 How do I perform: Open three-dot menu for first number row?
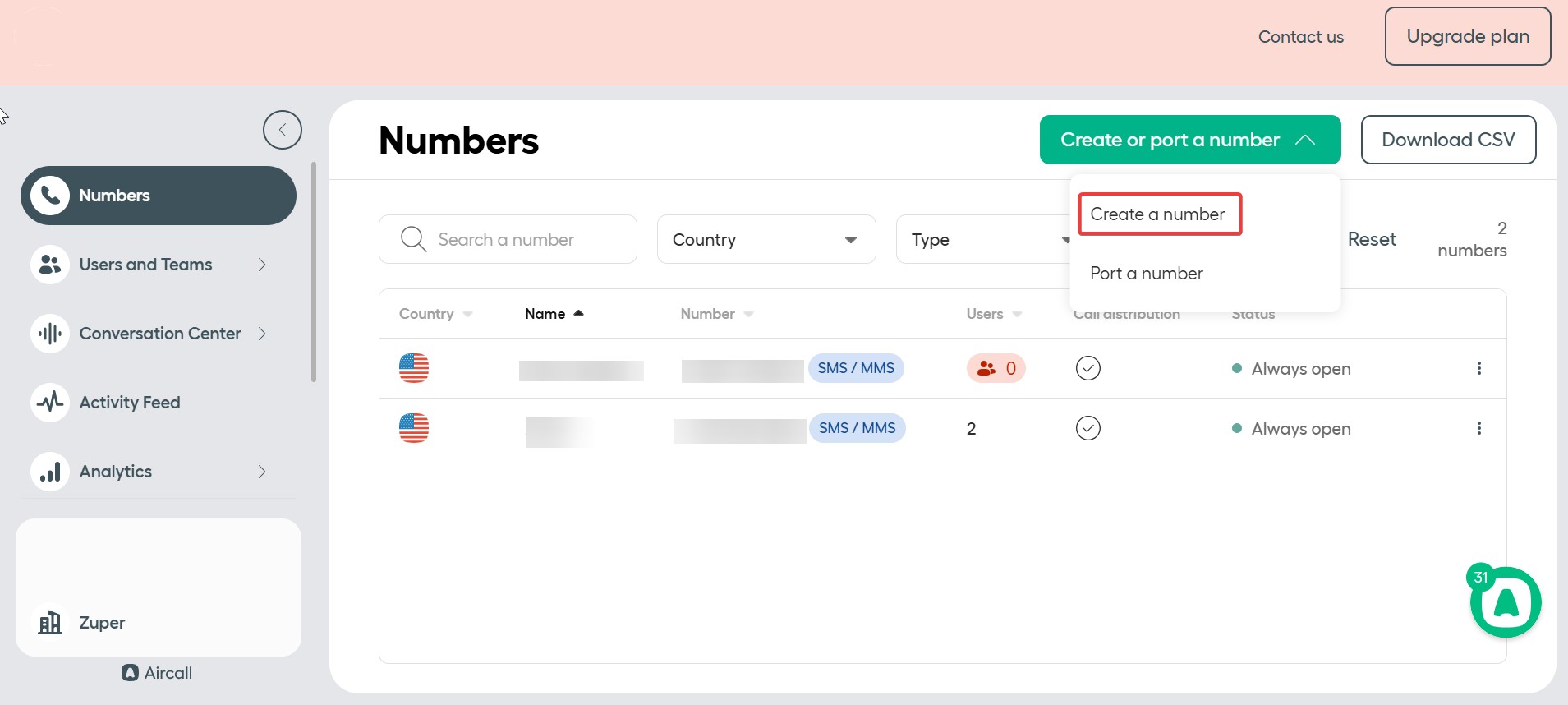tap(1478, 368)
